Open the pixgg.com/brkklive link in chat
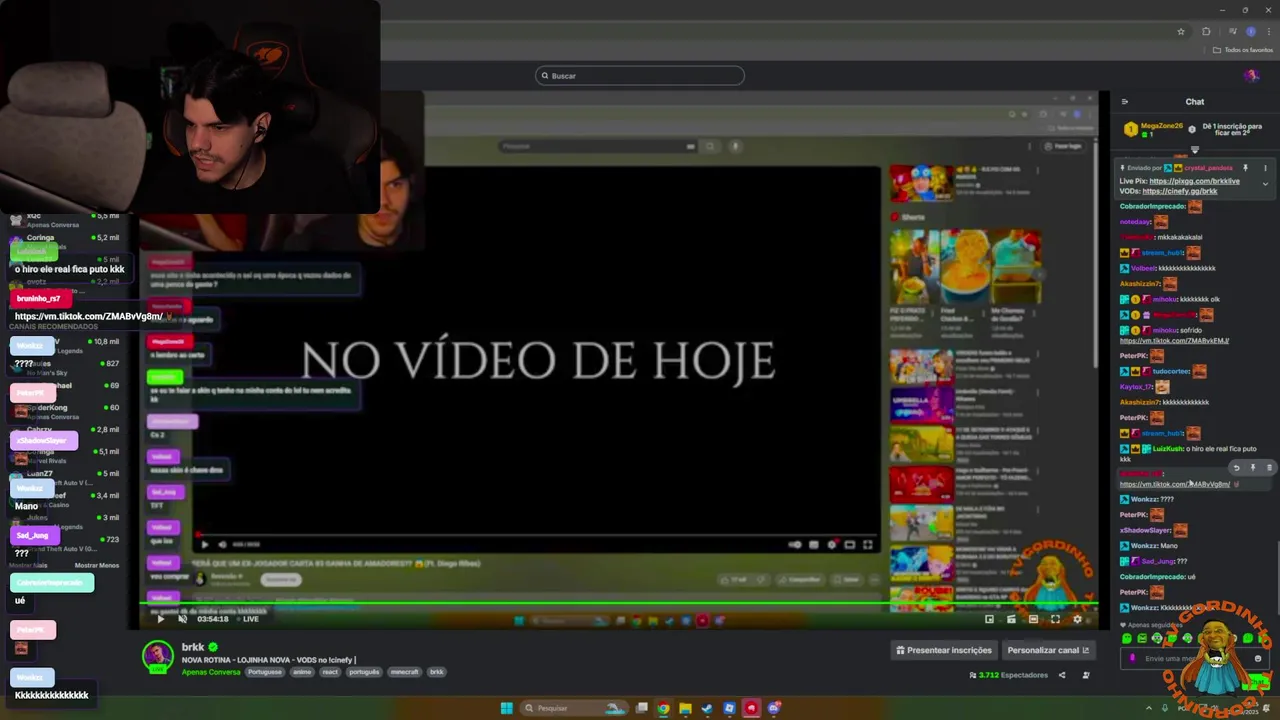 (x=1194, y=181)
